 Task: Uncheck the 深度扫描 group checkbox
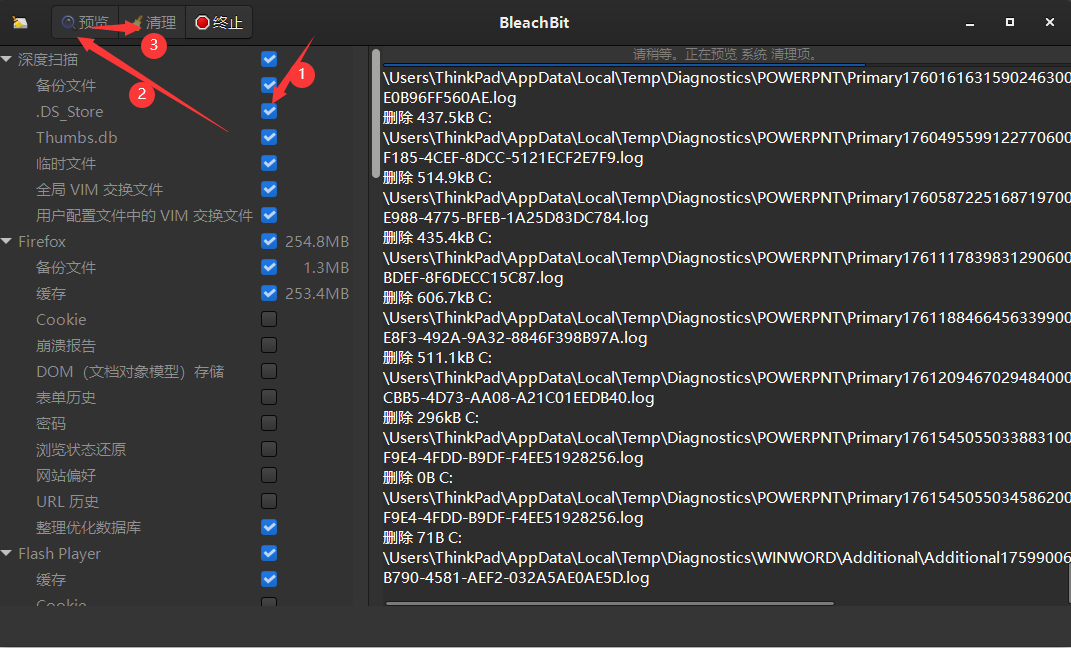coord(269,59)
